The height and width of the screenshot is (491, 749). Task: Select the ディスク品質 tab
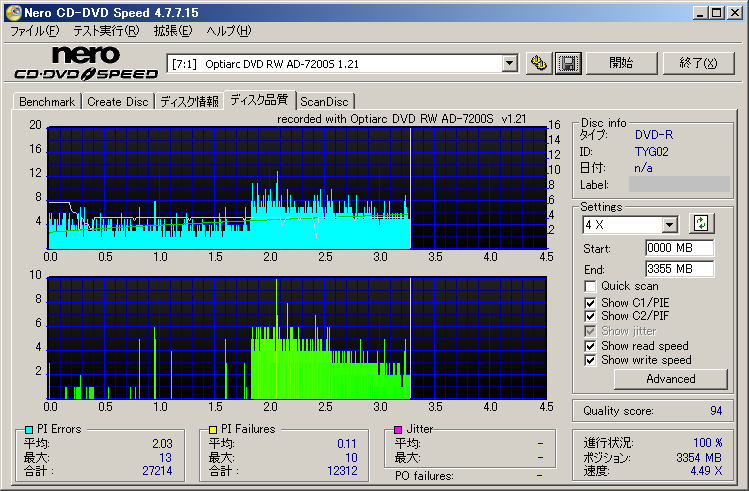259,100
